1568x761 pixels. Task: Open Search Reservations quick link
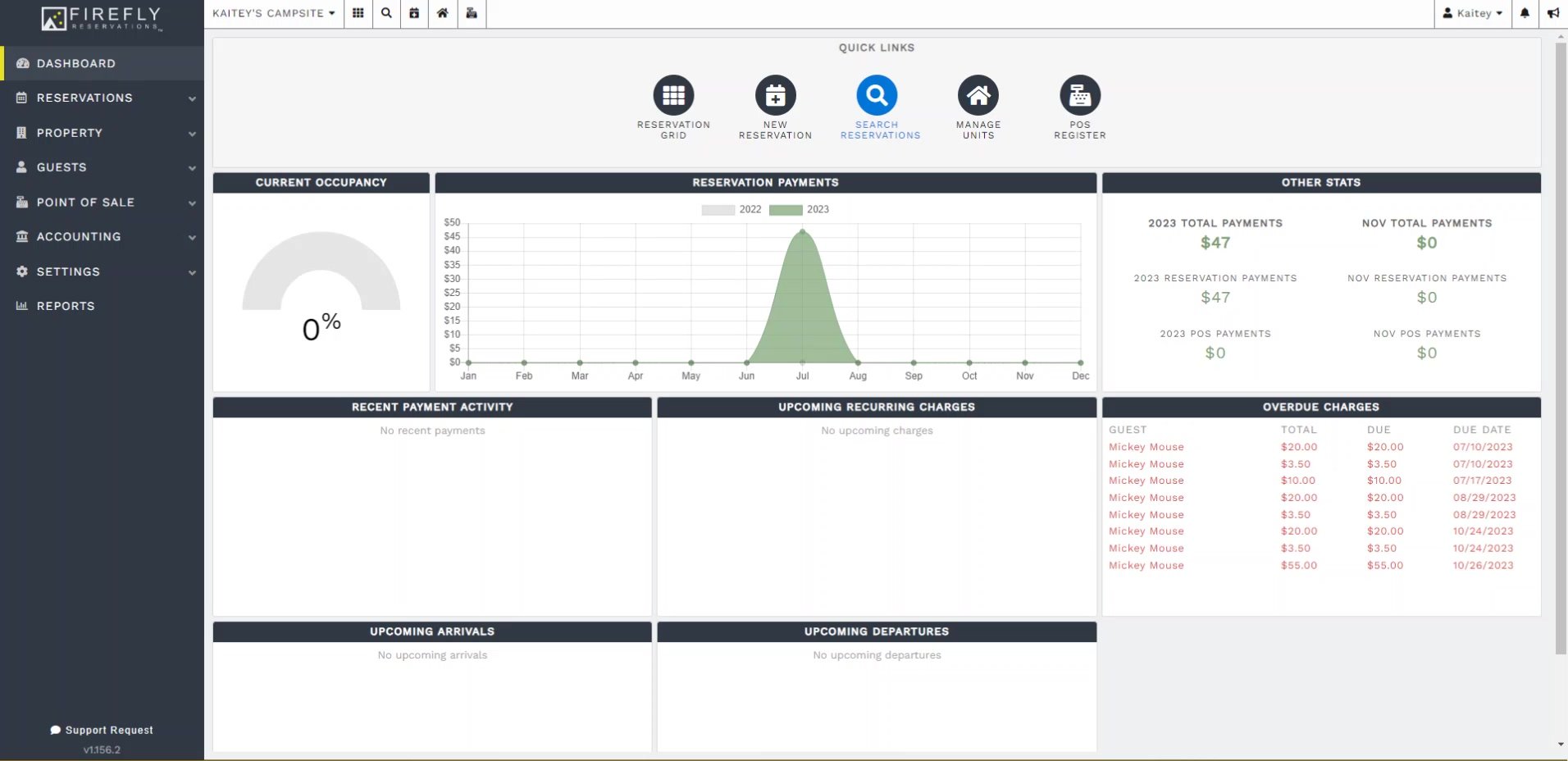coord(877,96)
